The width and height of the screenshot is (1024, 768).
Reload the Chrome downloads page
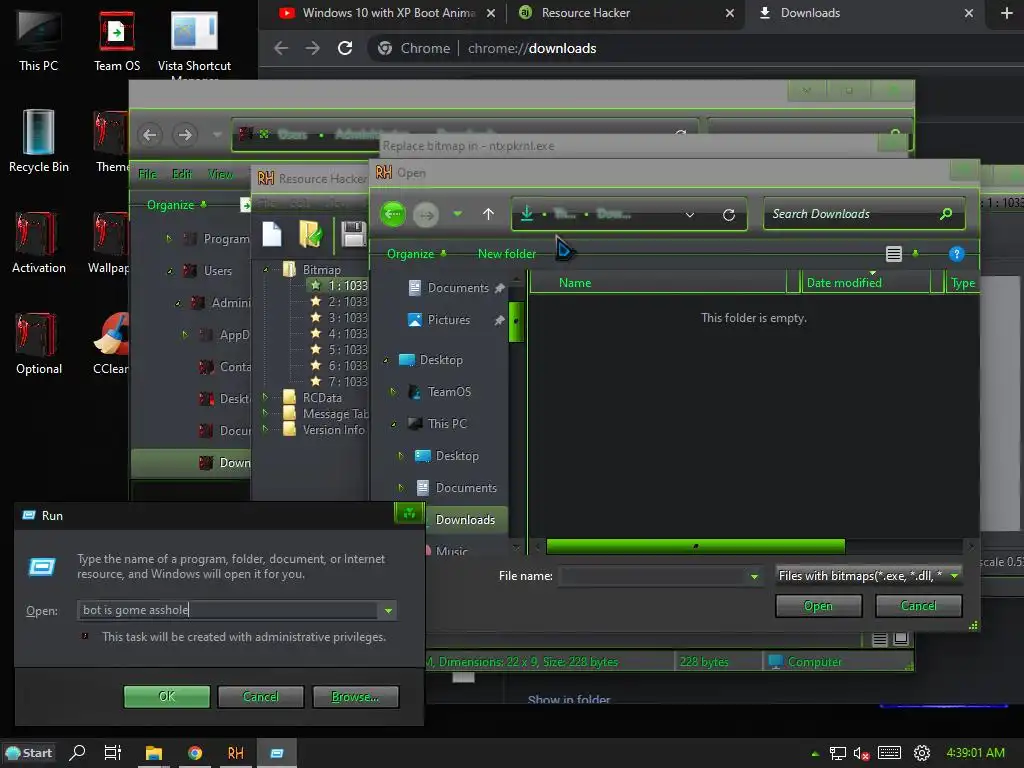click(x=345, y=48)
